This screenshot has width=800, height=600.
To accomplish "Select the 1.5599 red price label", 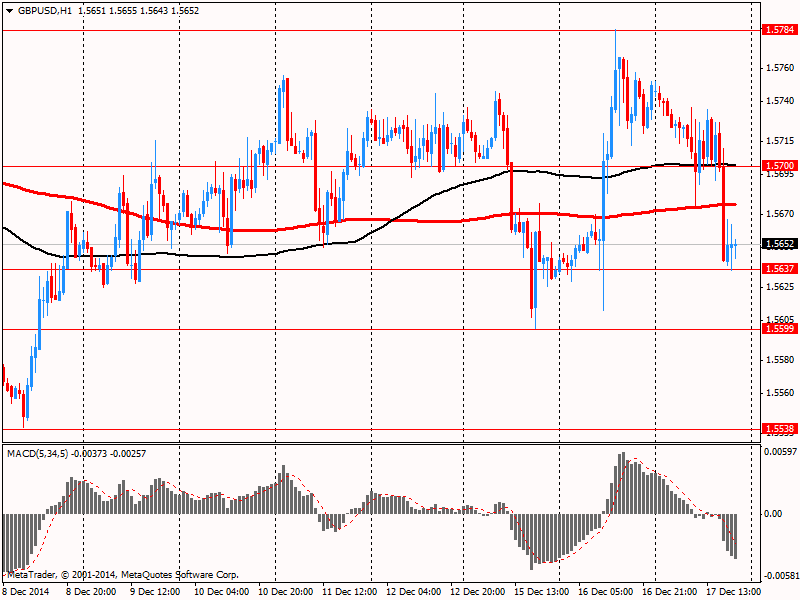I will 780,329.
